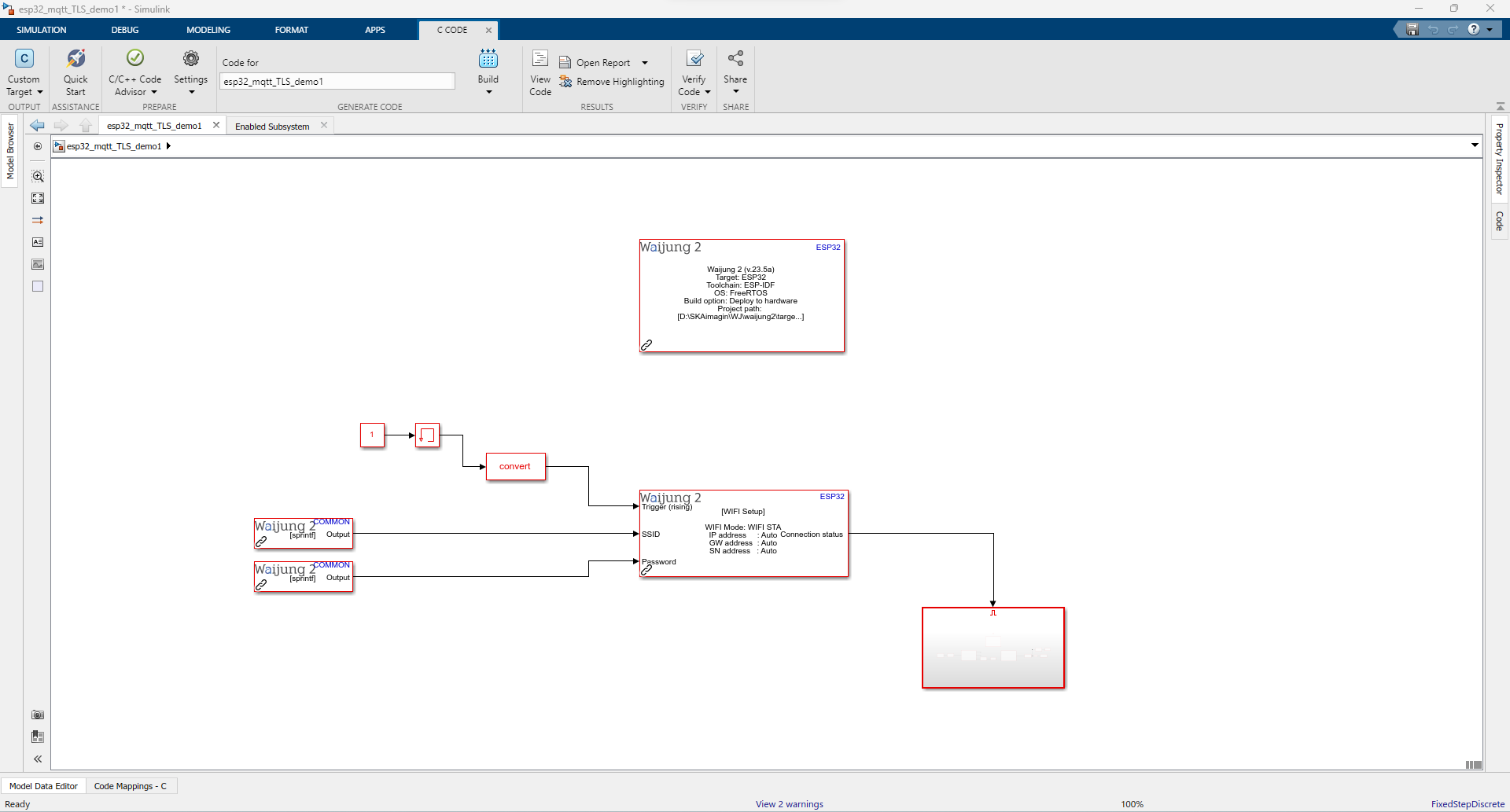Click Remove Highlighting
This screenshot has width=1510, height=812.
pos(612,82)
